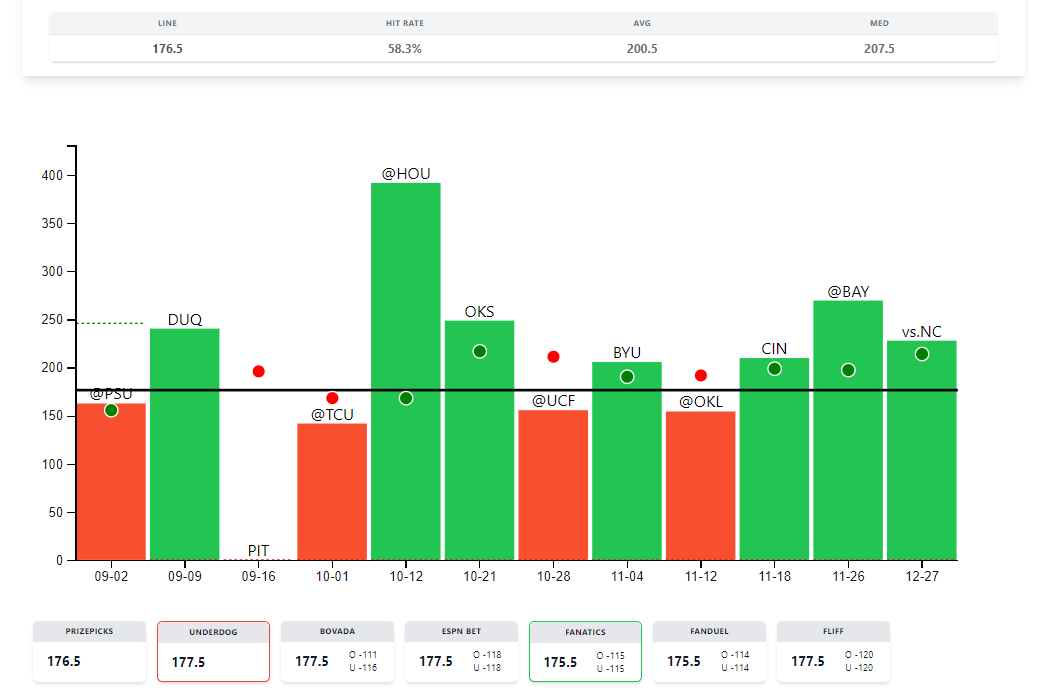This screenshot has width=1061, height=691.
Task: Select the green vs.NC bar for 12-27
Action: (x=922, y=451)
